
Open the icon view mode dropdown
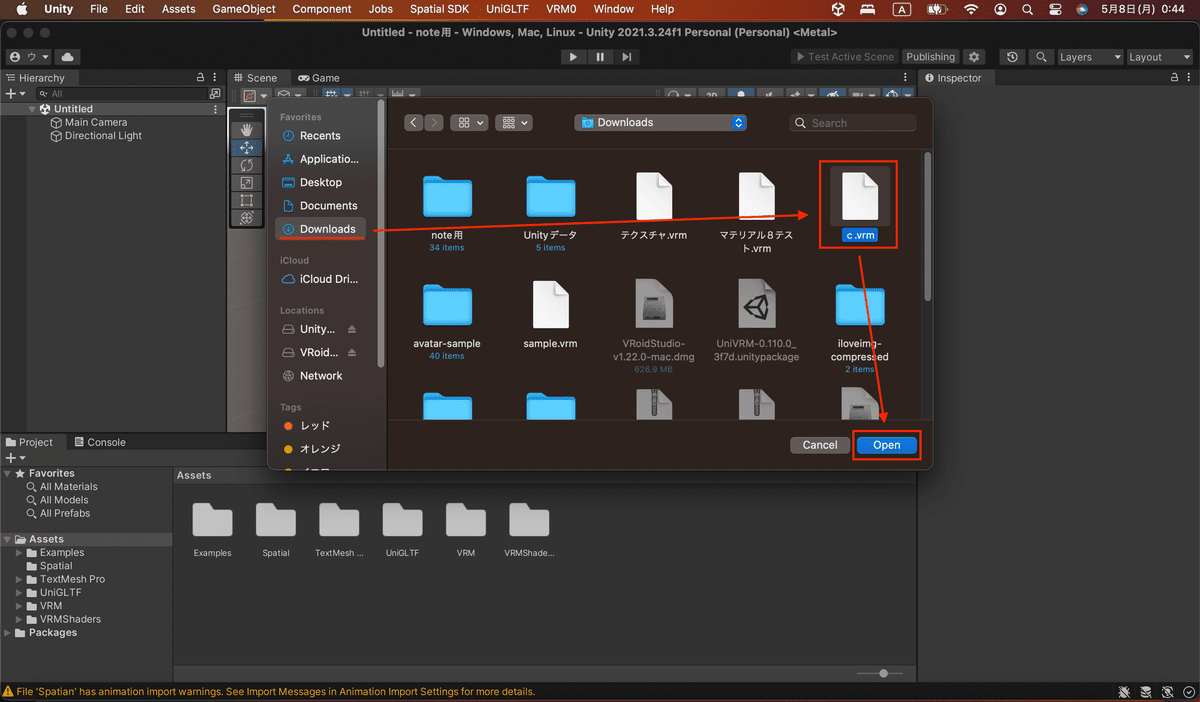[468, 122]
